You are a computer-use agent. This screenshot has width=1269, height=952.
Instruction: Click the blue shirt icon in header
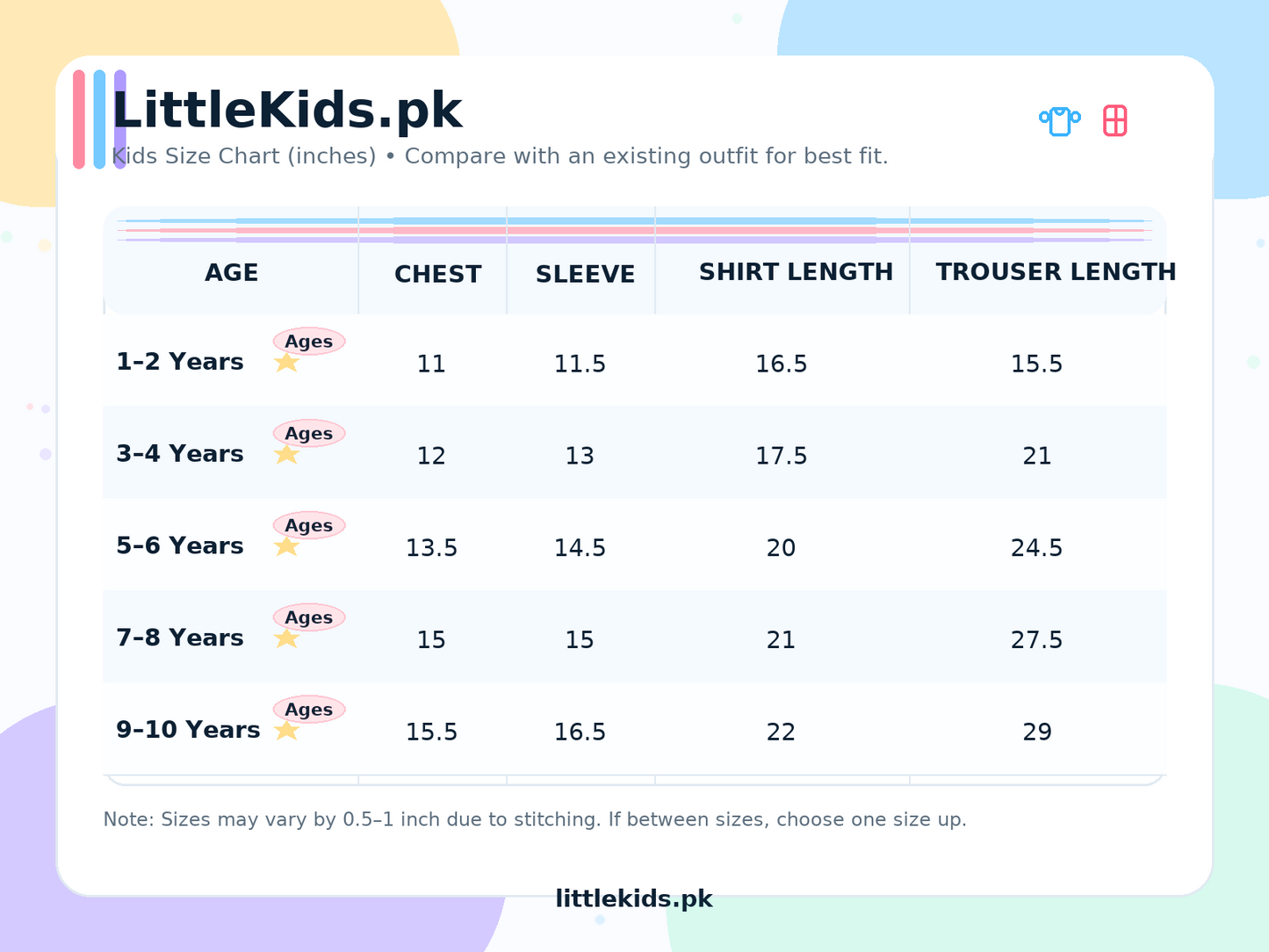(1060, 120)
